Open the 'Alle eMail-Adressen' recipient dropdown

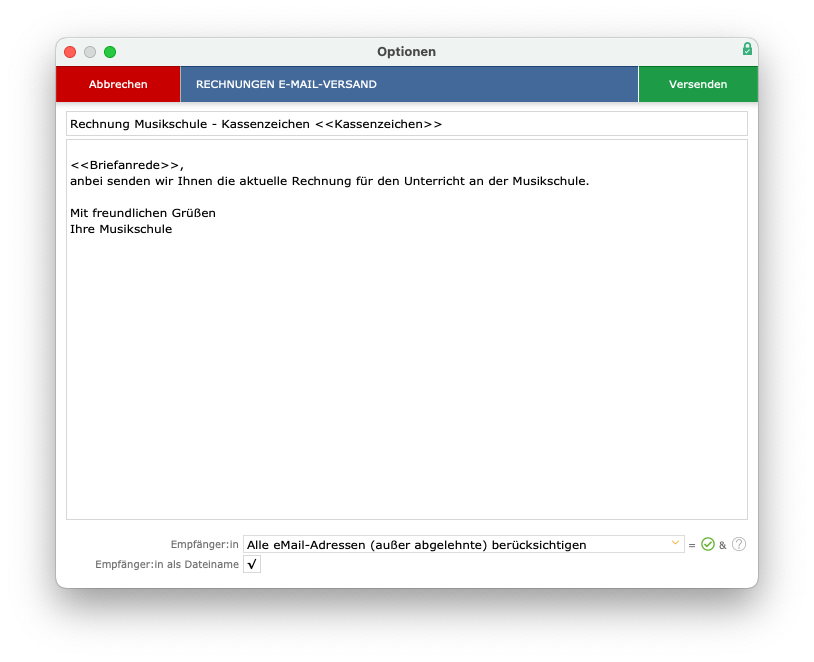pos(460,544)
